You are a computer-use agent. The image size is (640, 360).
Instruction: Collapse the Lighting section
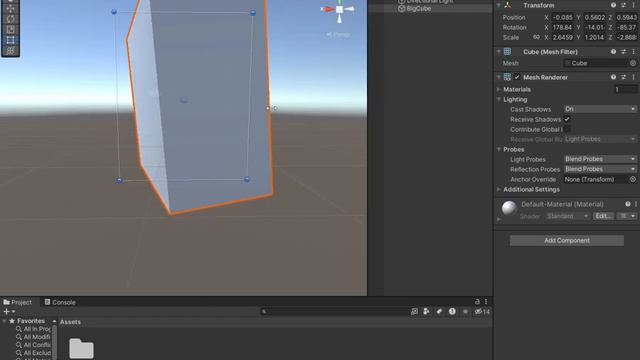[499, 99]
